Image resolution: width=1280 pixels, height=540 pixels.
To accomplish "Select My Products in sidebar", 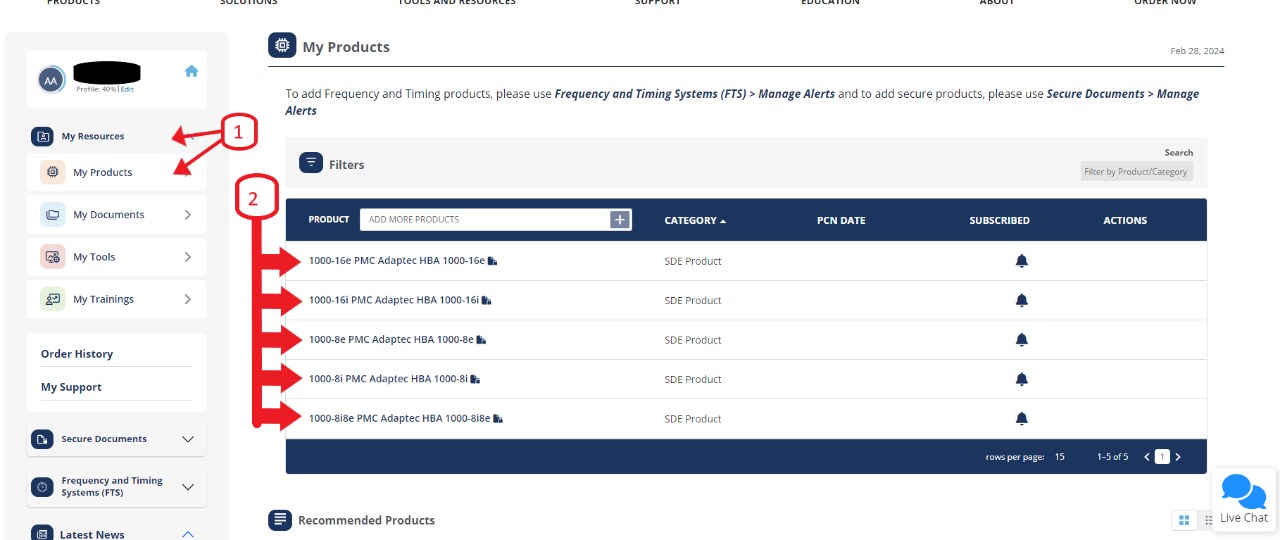I will (102, 172).
